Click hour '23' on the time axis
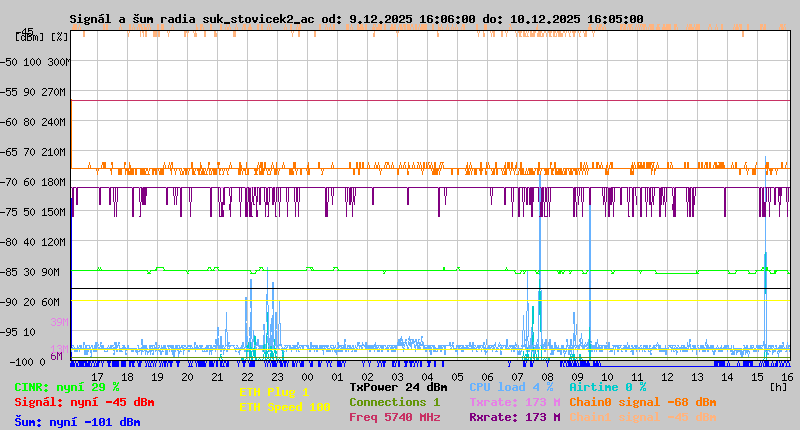 [278, 377]
